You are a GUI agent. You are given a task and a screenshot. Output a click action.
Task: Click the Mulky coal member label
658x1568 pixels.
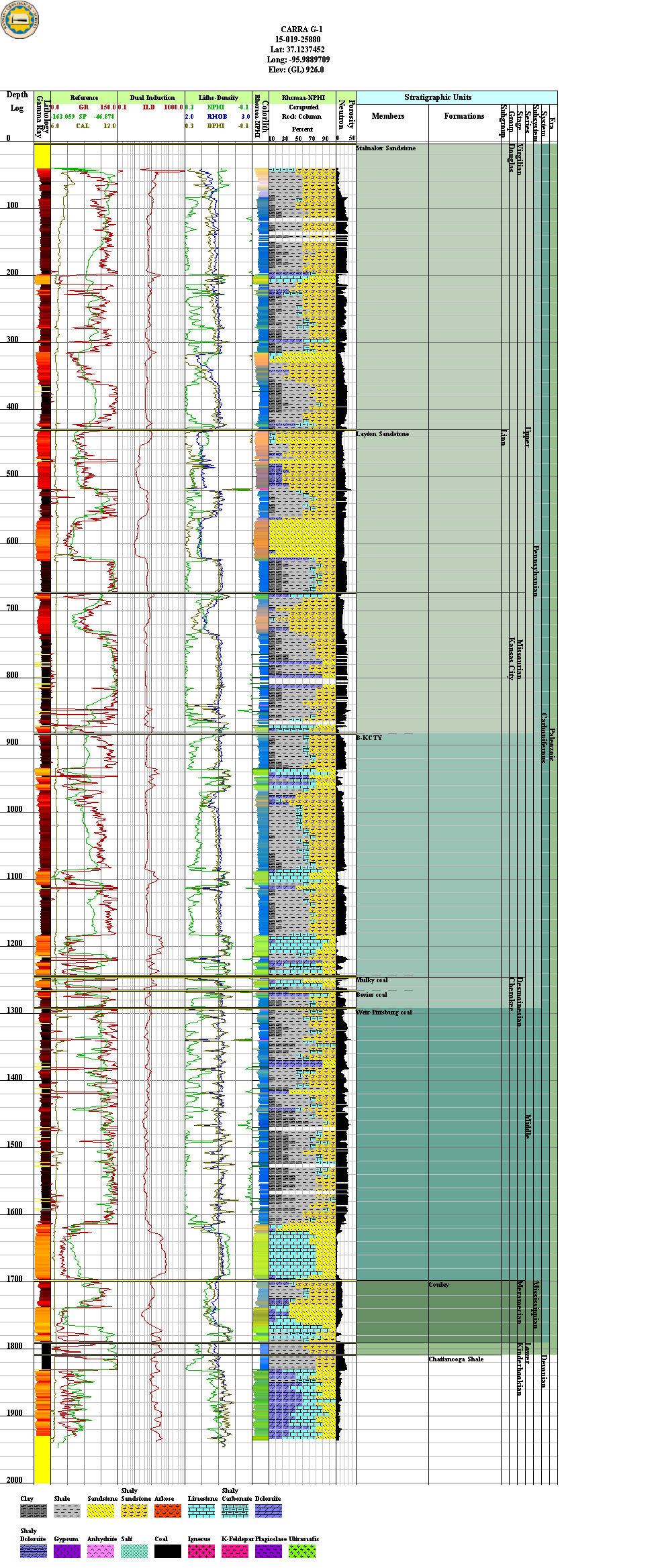click(x=372, y=980)
